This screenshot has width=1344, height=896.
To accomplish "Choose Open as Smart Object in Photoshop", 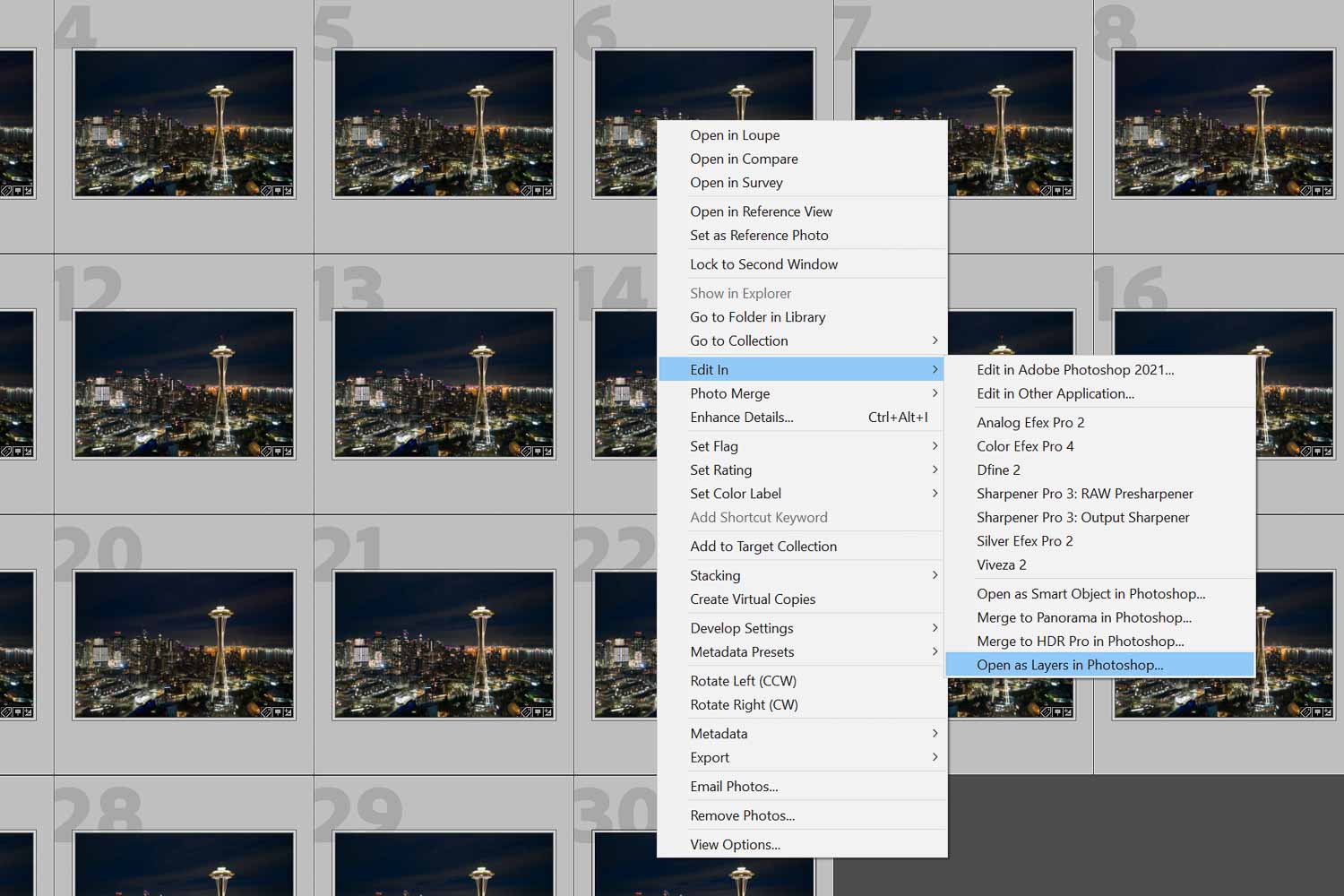I will pyautogui.click(x=1100, y=594).
